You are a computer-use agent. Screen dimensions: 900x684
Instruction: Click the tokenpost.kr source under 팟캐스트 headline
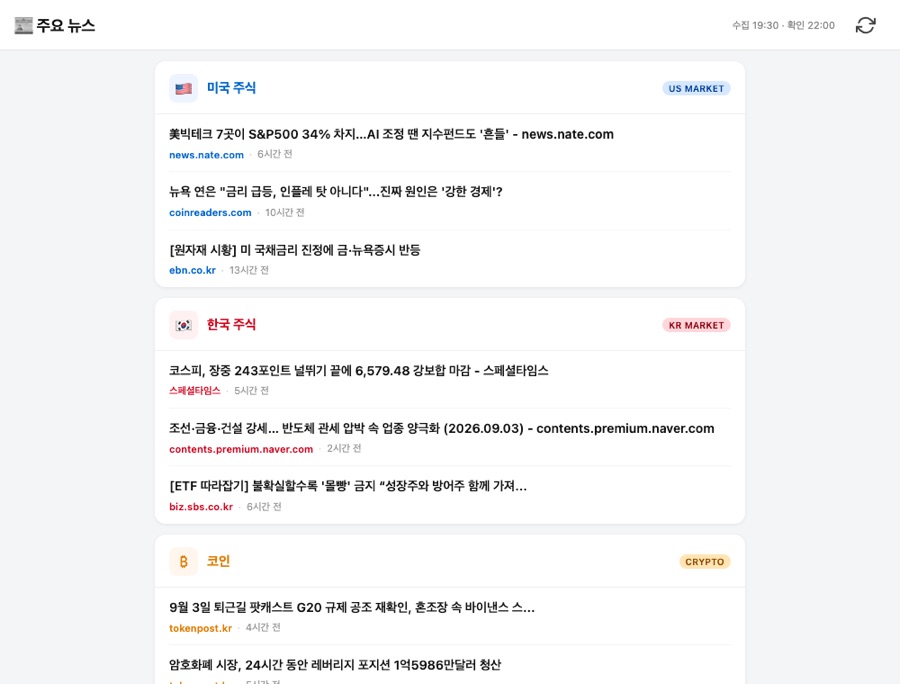click(x=200, y=628)
